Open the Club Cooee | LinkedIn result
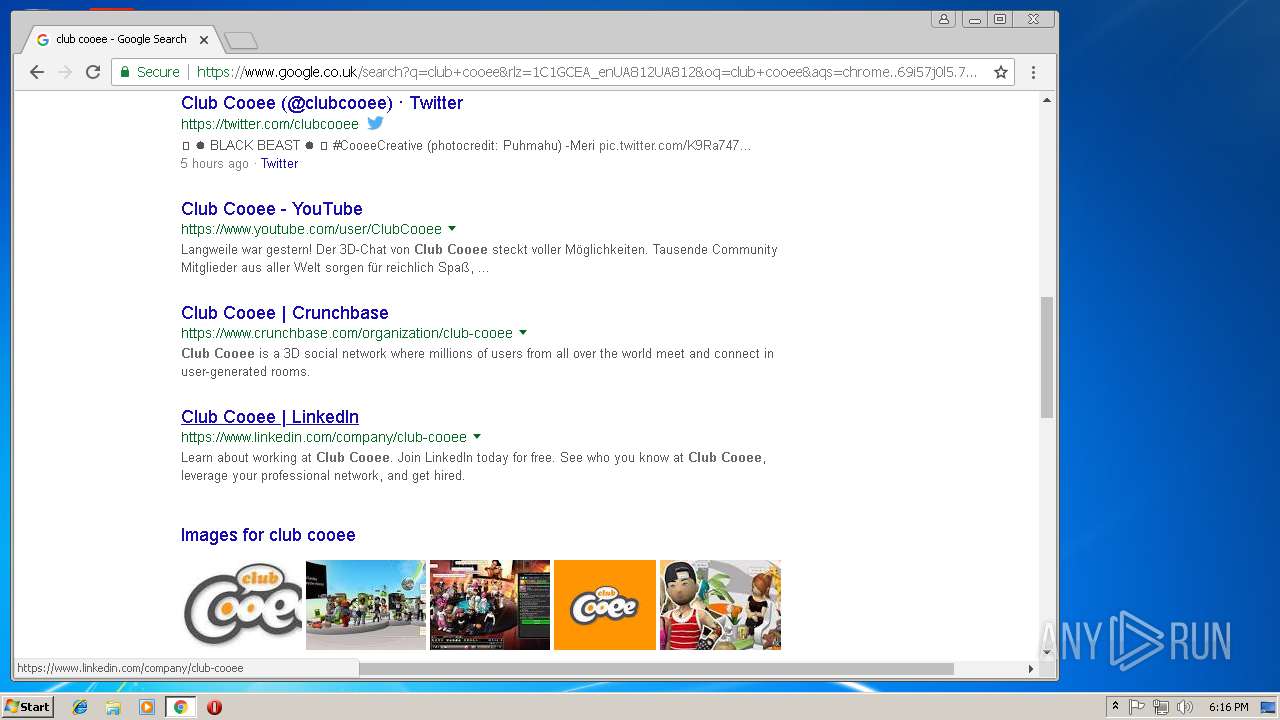1280x720 pixels. pos(270,417)
